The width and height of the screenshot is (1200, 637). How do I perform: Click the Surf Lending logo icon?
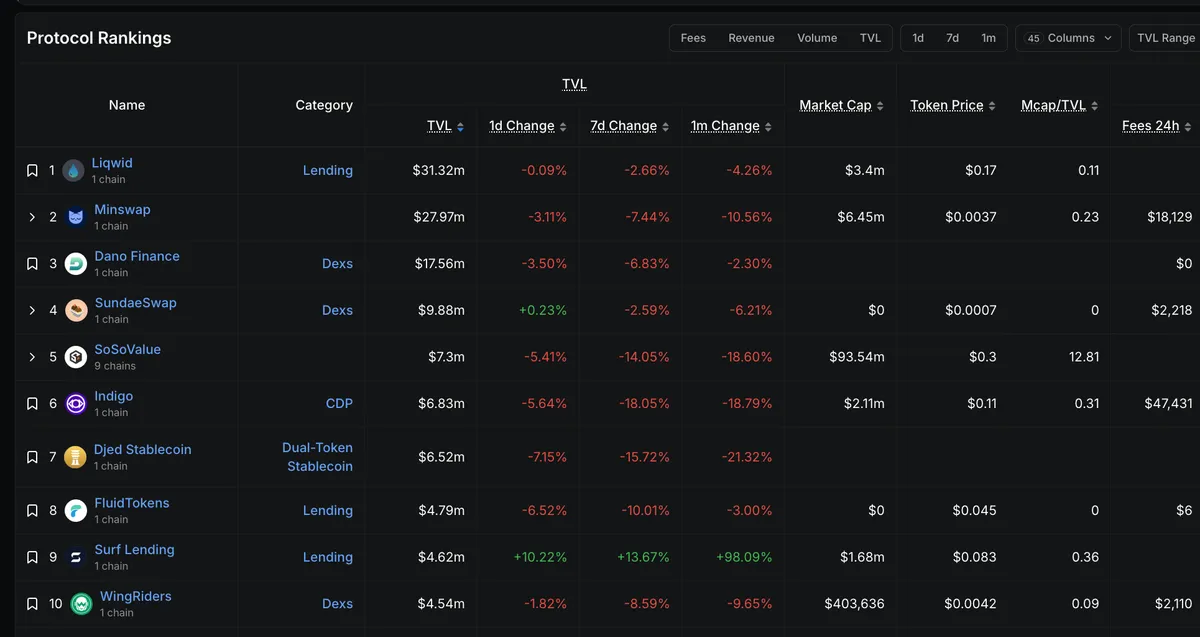coord(76,557)
